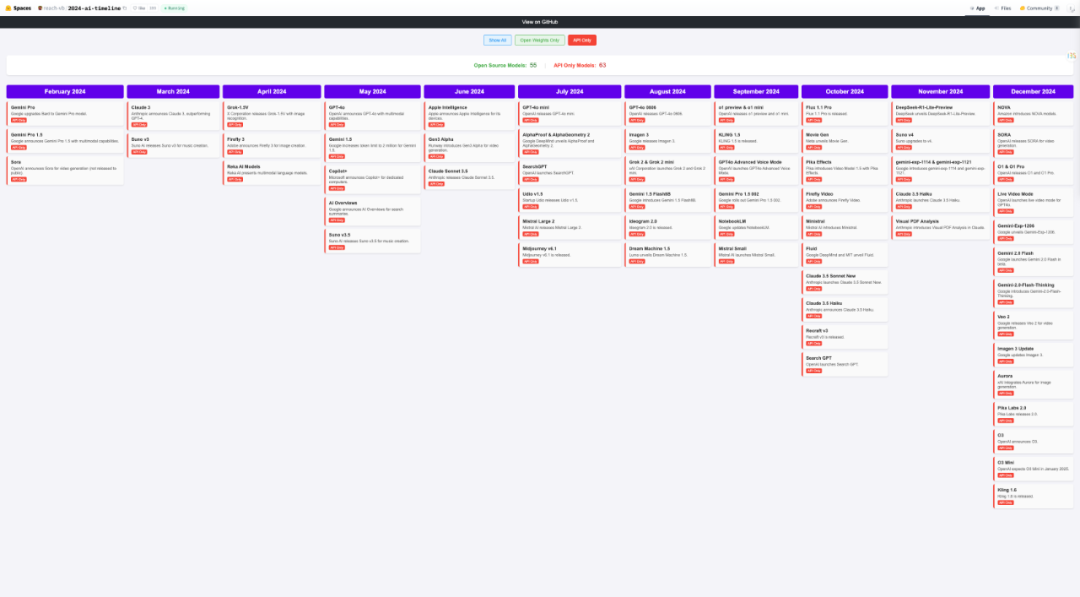Select the NOVA card in December
The height and width of the screenshot is (597, 1080).
pyautogui.click(x=1033, y=114)
